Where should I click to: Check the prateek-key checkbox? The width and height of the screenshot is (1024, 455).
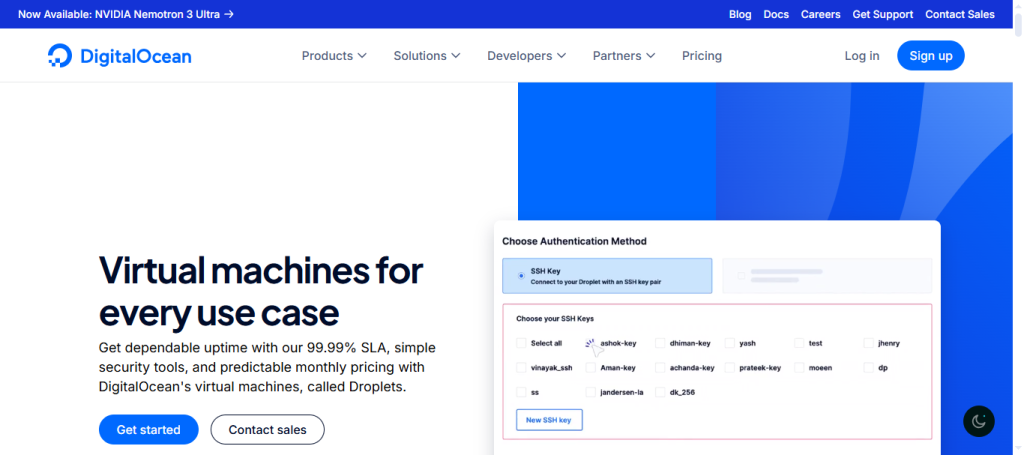[x=730, y=368]
